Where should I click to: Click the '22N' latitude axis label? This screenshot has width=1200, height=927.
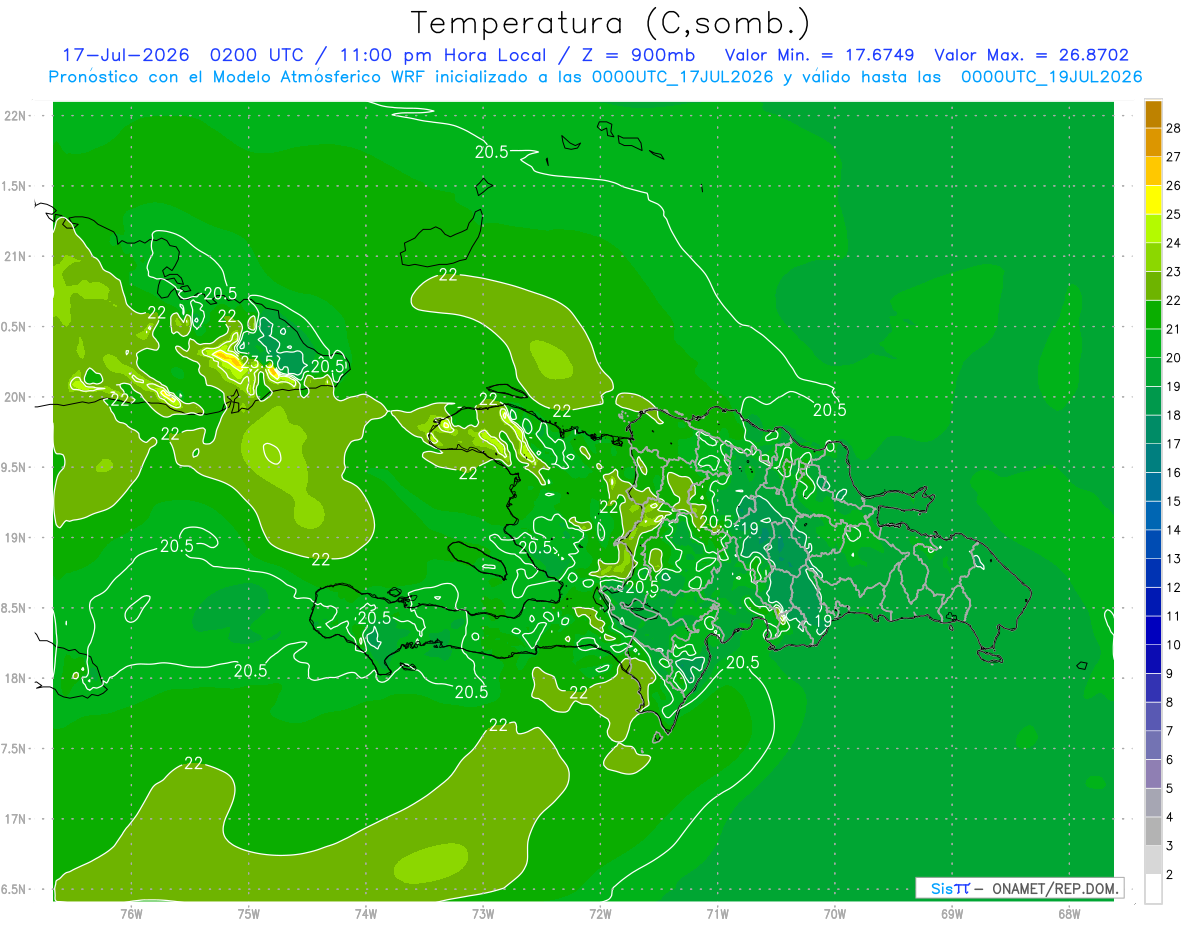pyautogui.click(x=15, y=116)
